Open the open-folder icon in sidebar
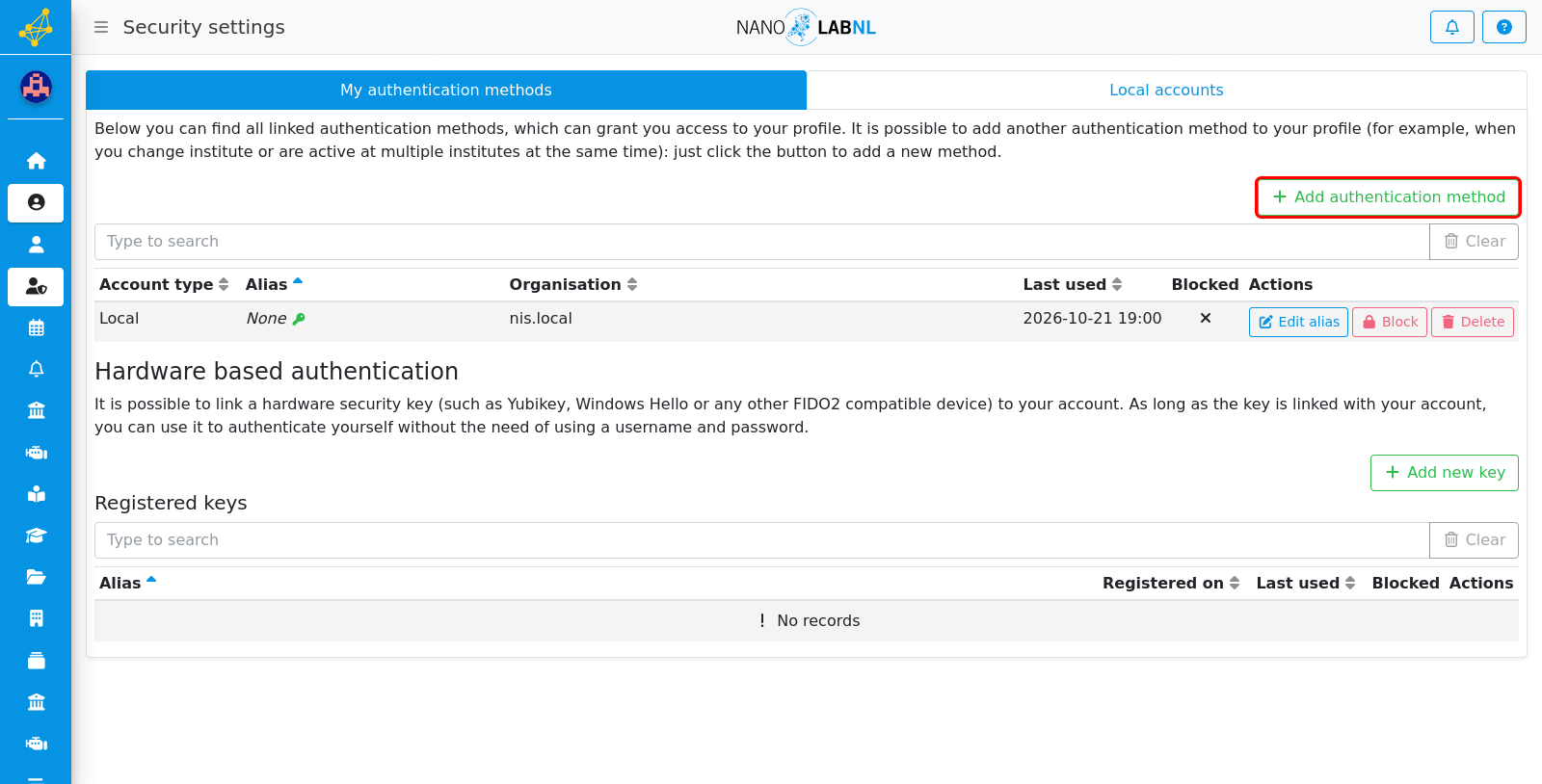This screenshot has height=784, width=1542. (x=36, y=577)
